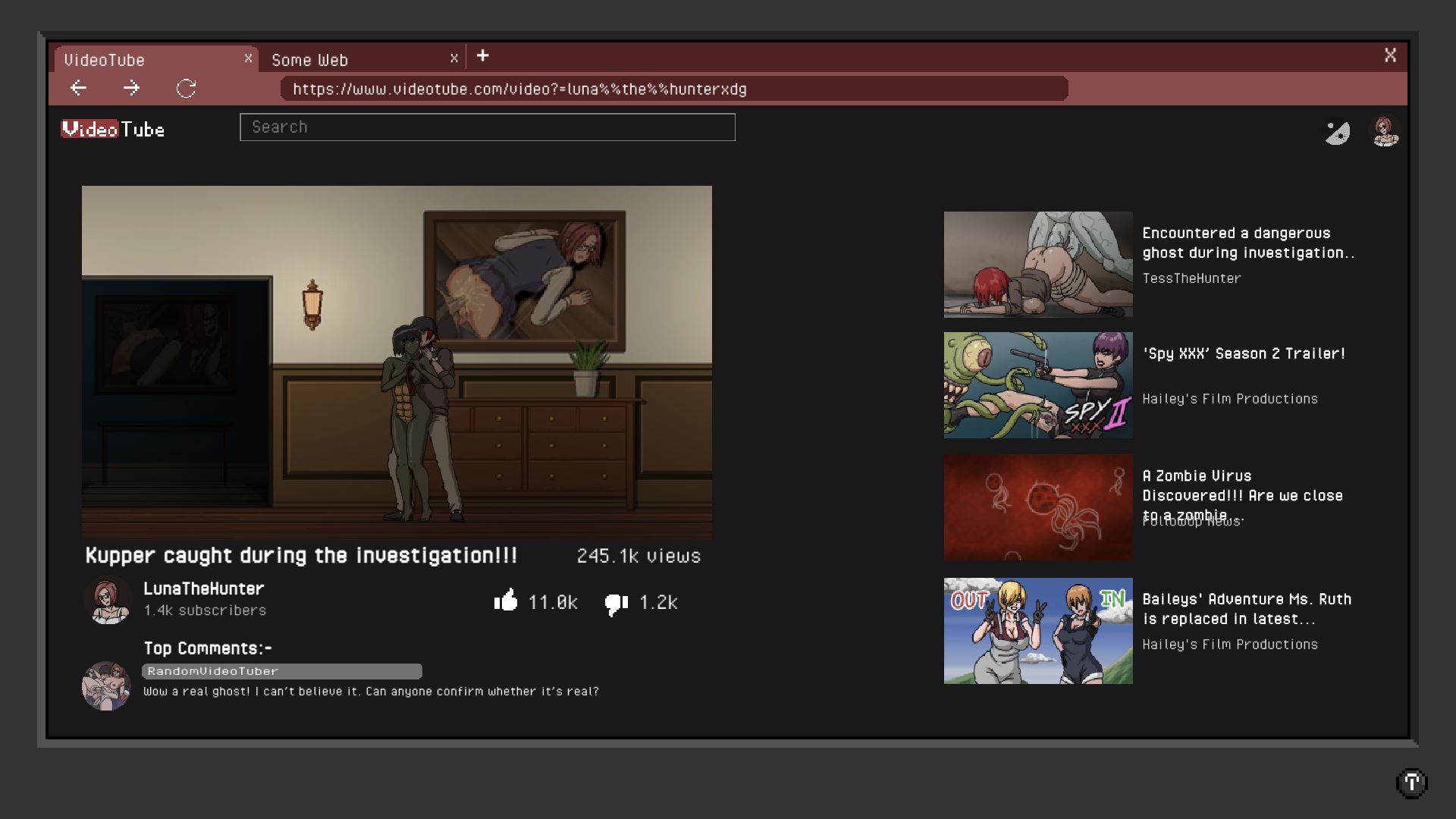Click the thumbs down dislike icon

[x=616, y=604]
